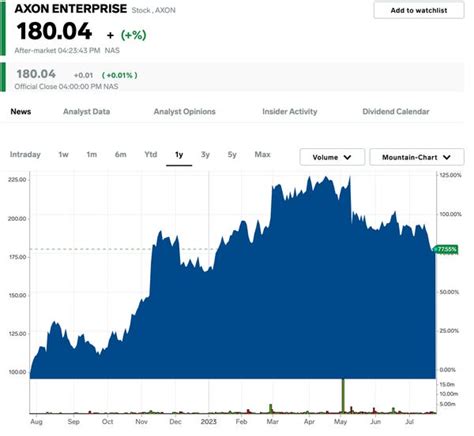
Task: Click the Add to watchlist button
Action: point(419,10)
